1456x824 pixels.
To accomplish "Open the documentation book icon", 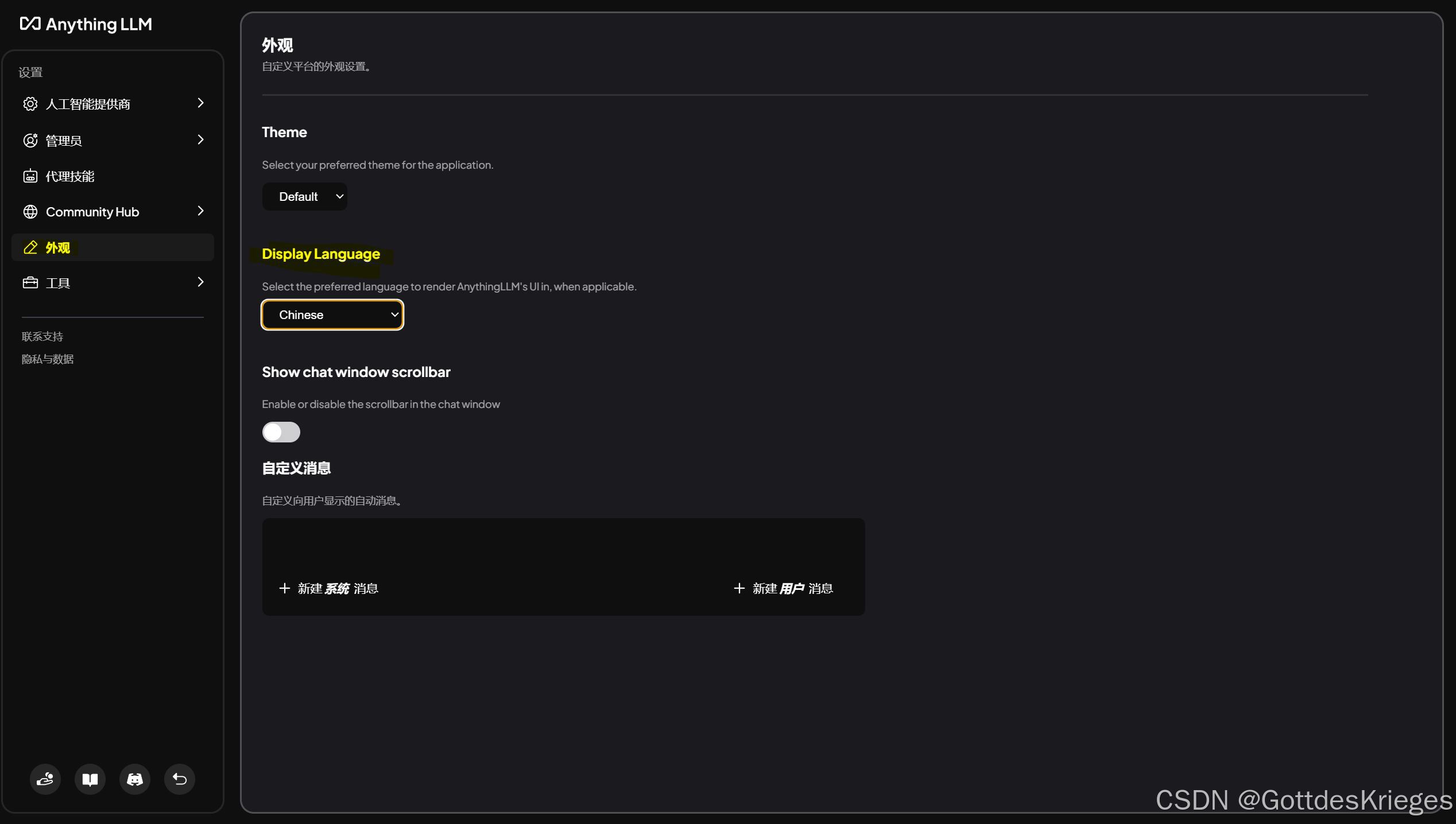I will click(90, 779).
